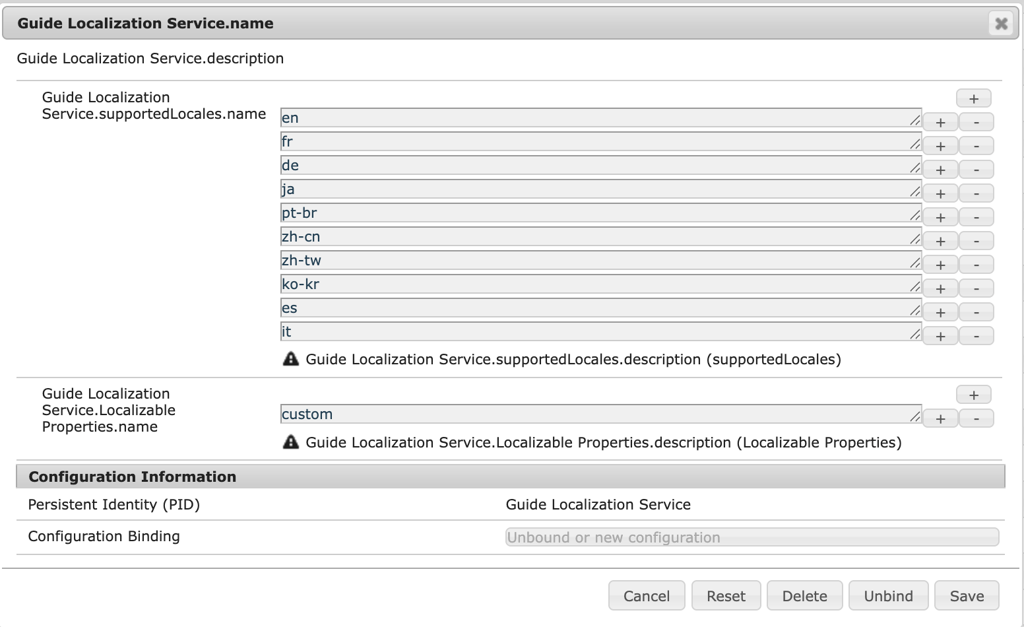Remove the 'custom' localizable property entry

[x=976, y=418]
